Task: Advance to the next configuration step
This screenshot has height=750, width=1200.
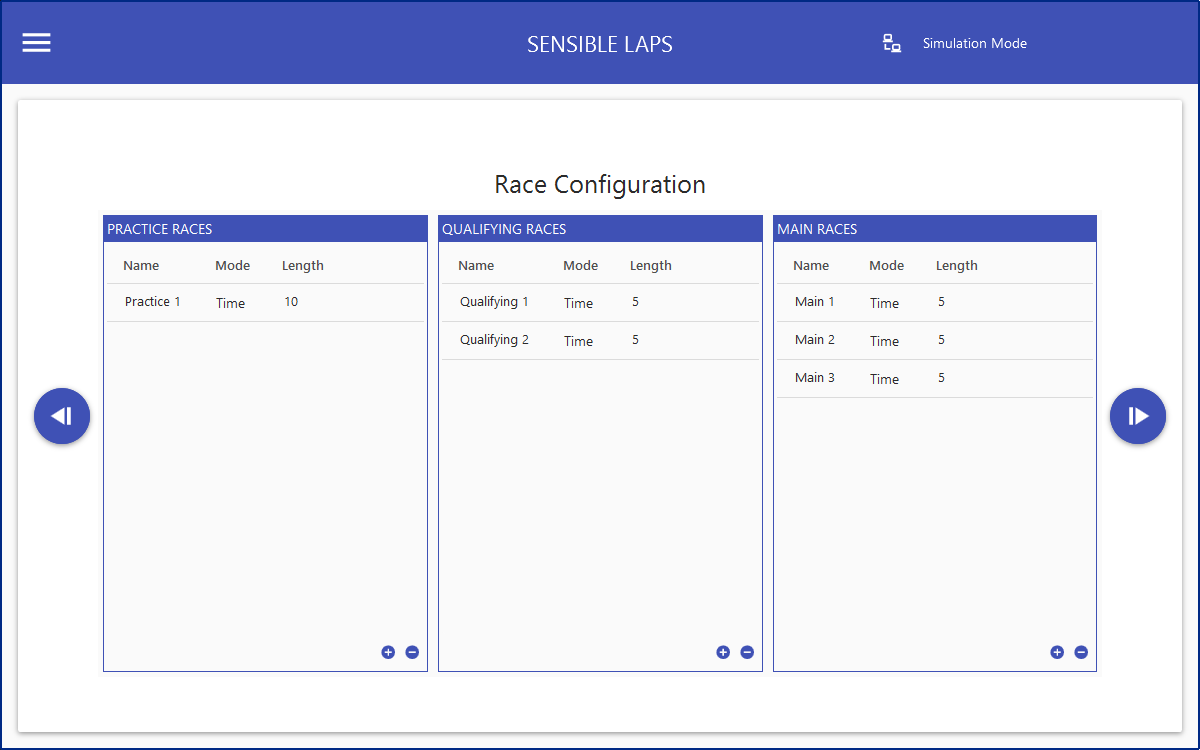Action: point(1137,416)
